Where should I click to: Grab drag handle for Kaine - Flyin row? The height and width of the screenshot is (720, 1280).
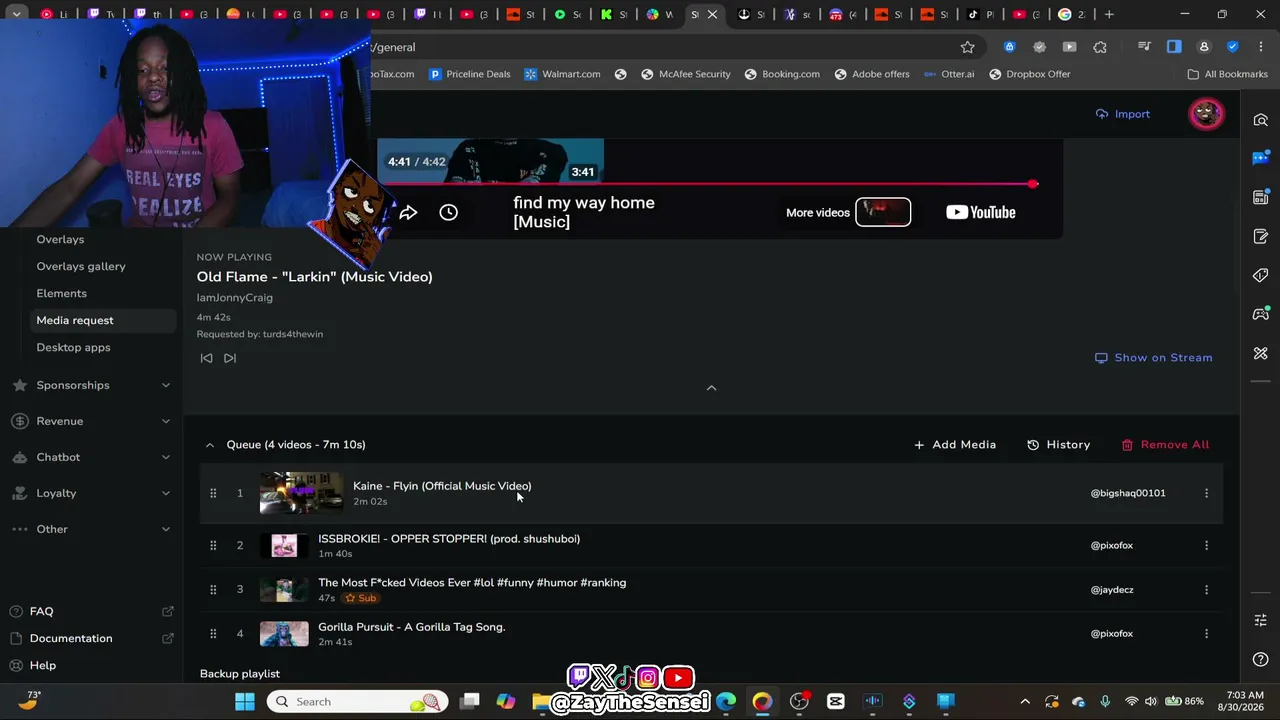213,493
